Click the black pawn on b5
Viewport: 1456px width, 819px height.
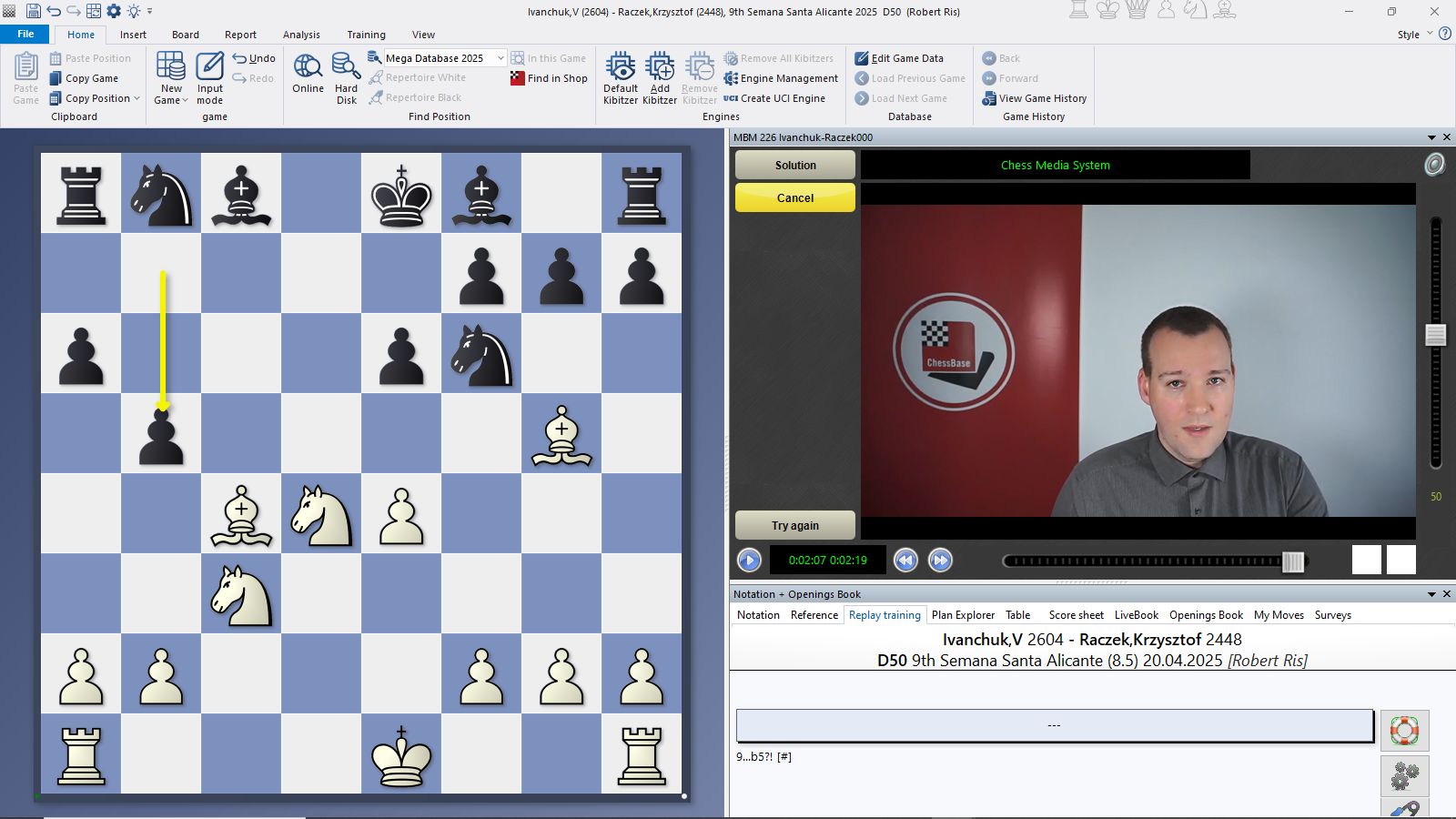[x=161, y=435]
